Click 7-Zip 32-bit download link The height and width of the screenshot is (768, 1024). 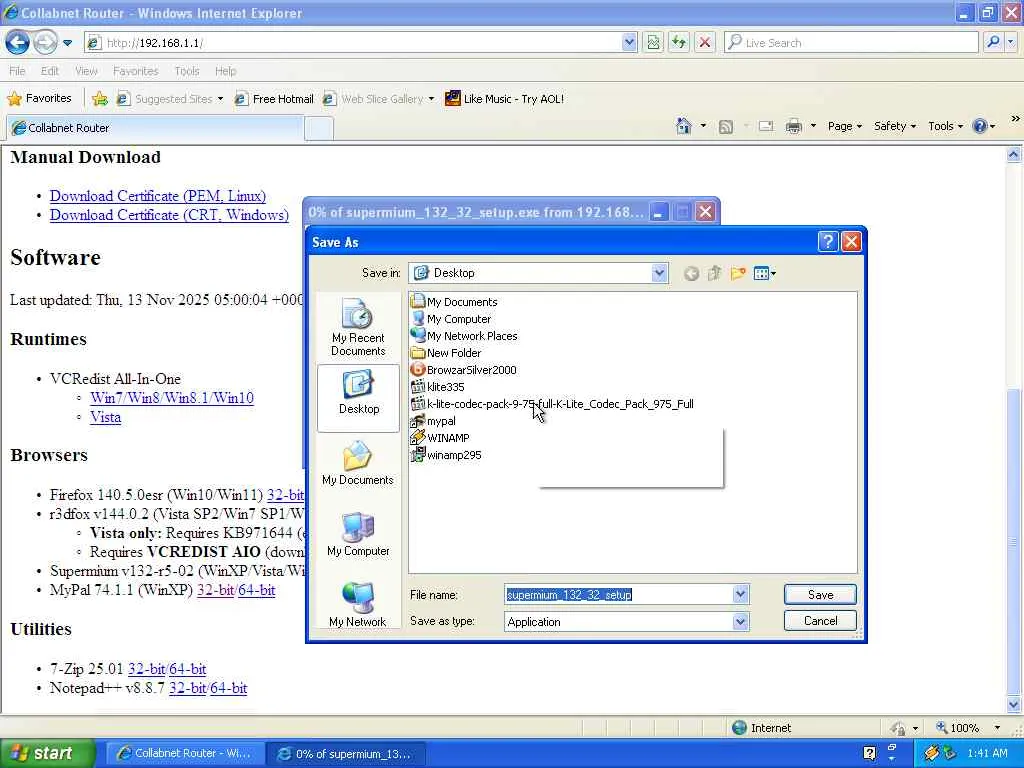[146, 669]
